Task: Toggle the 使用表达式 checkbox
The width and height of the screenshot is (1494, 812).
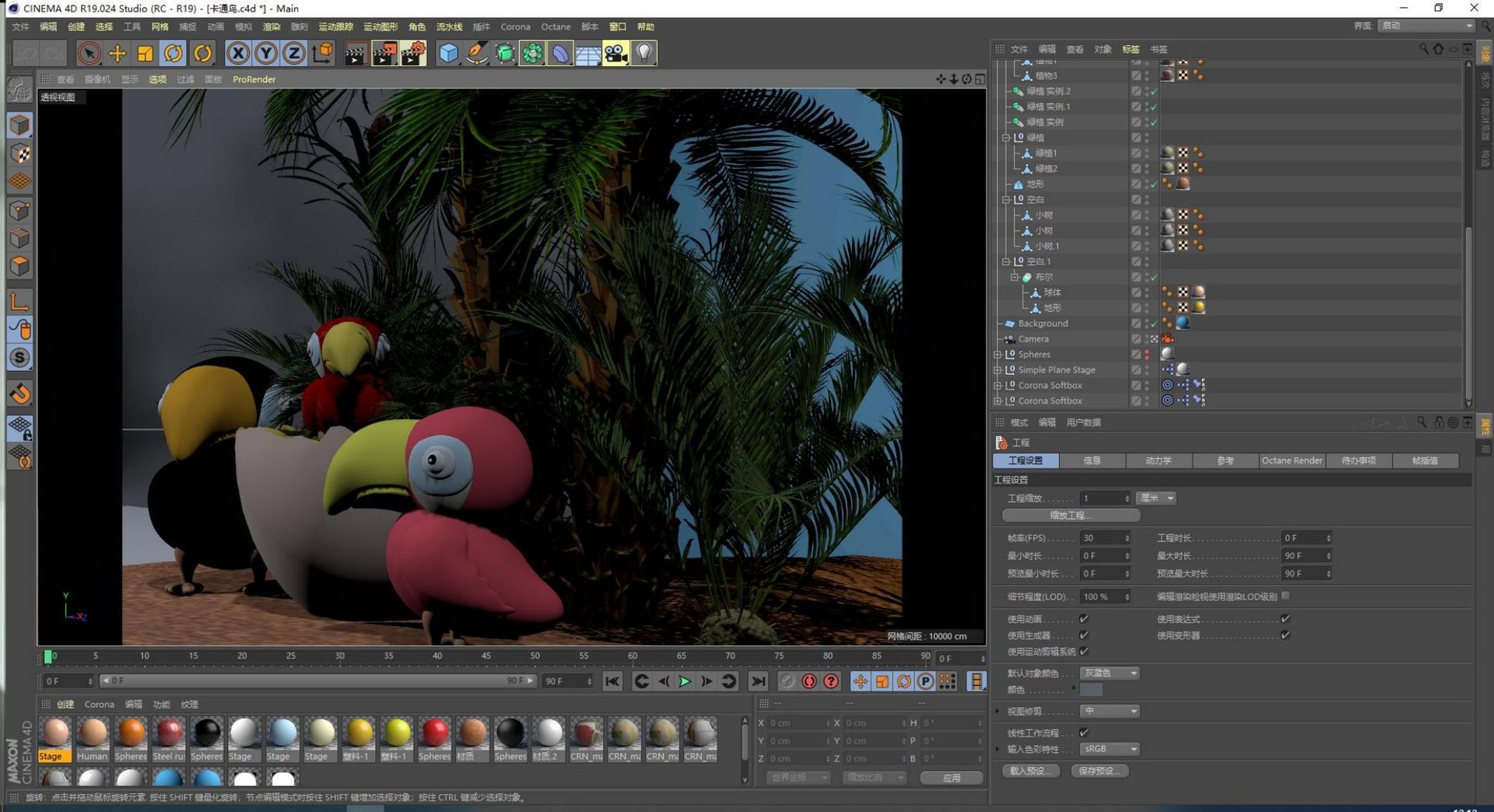Action: pos(1285,619)
